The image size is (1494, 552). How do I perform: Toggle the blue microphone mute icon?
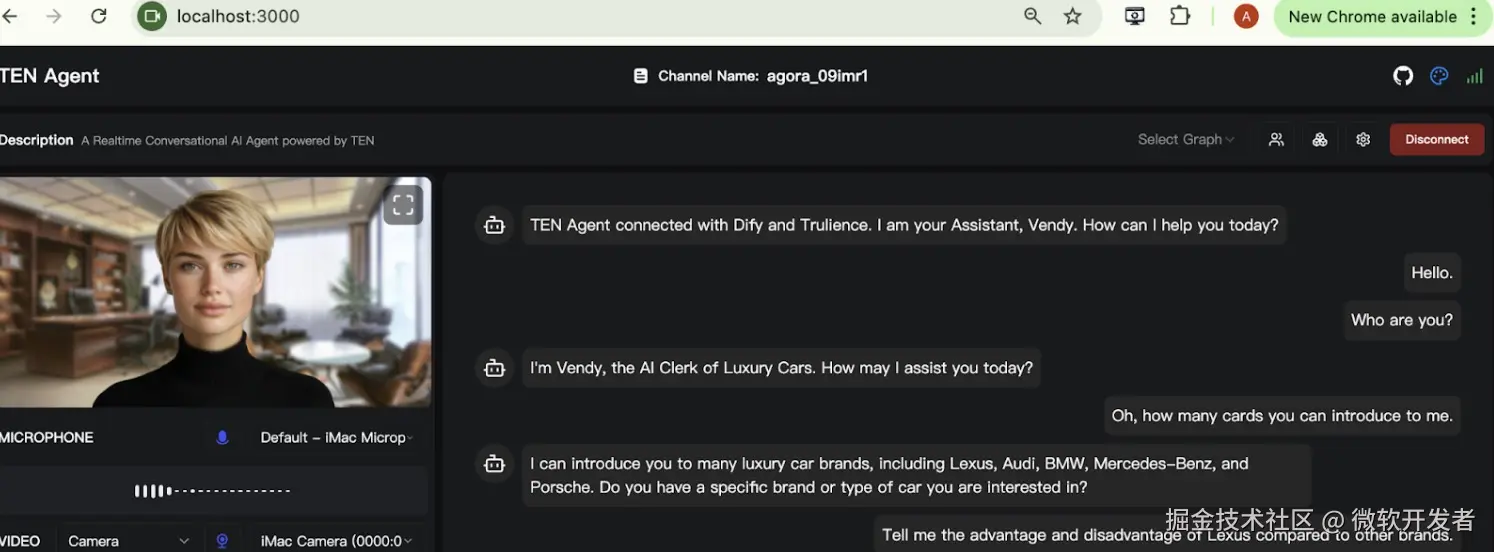pos(222,437)
